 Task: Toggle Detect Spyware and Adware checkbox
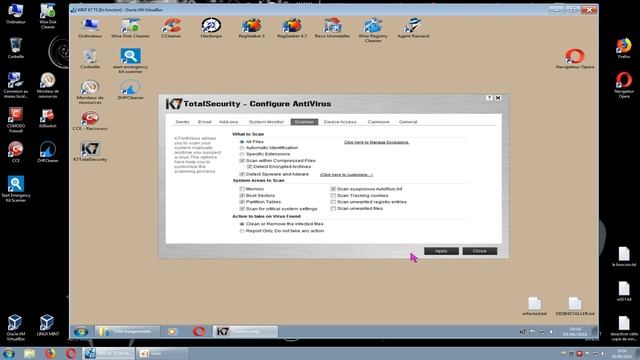(x=242, y=174)
